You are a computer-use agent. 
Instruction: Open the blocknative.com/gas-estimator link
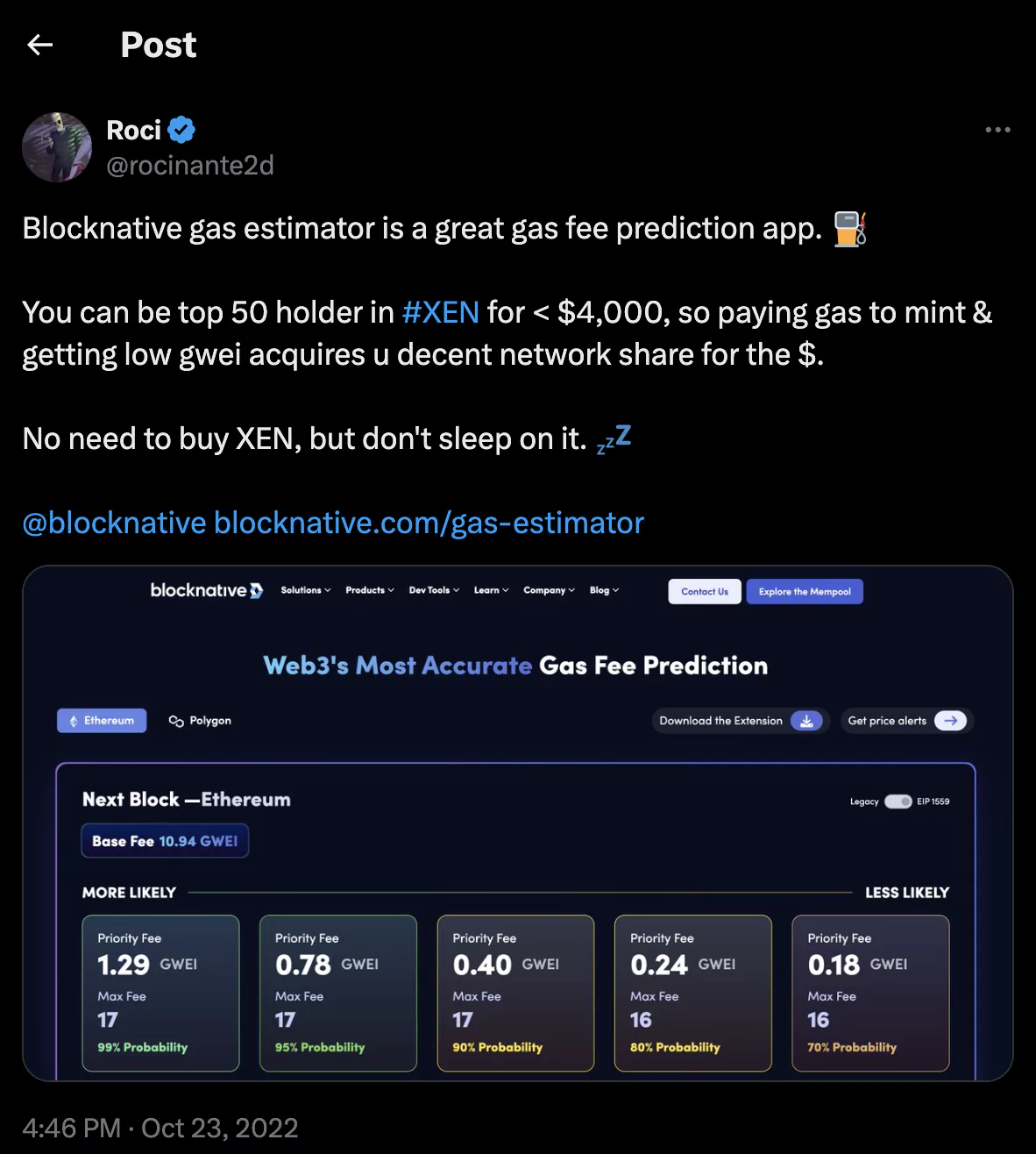pyautogui.click(x=429, y=523)
